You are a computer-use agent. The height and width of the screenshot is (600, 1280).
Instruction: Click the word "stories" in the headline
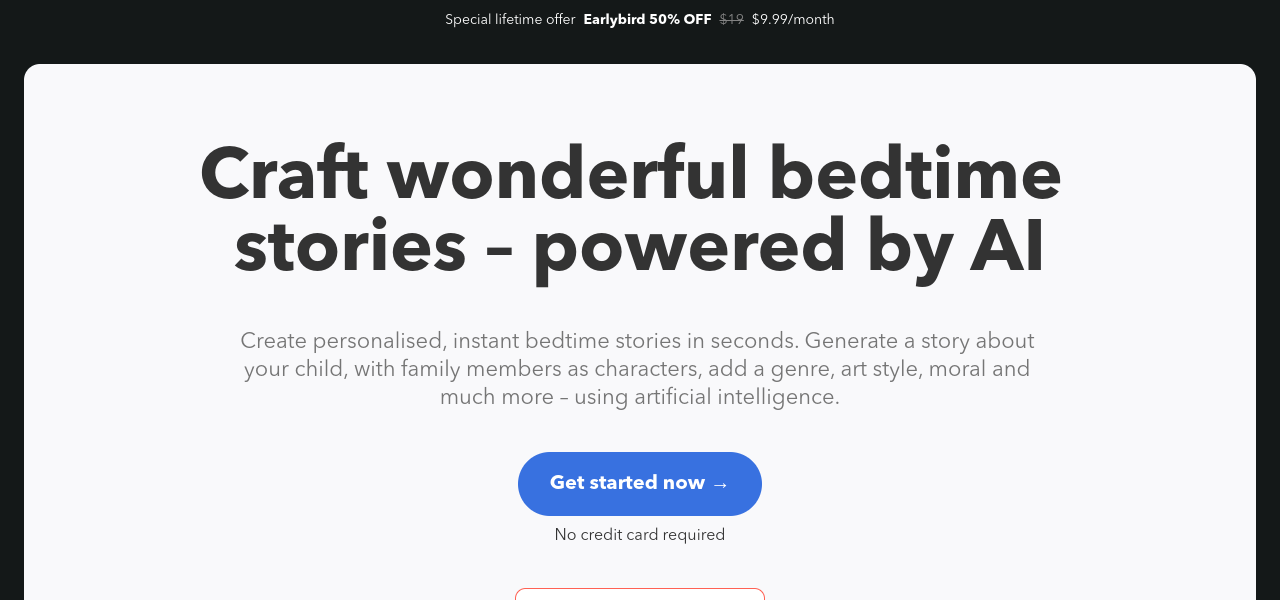[x=350, y=246]
